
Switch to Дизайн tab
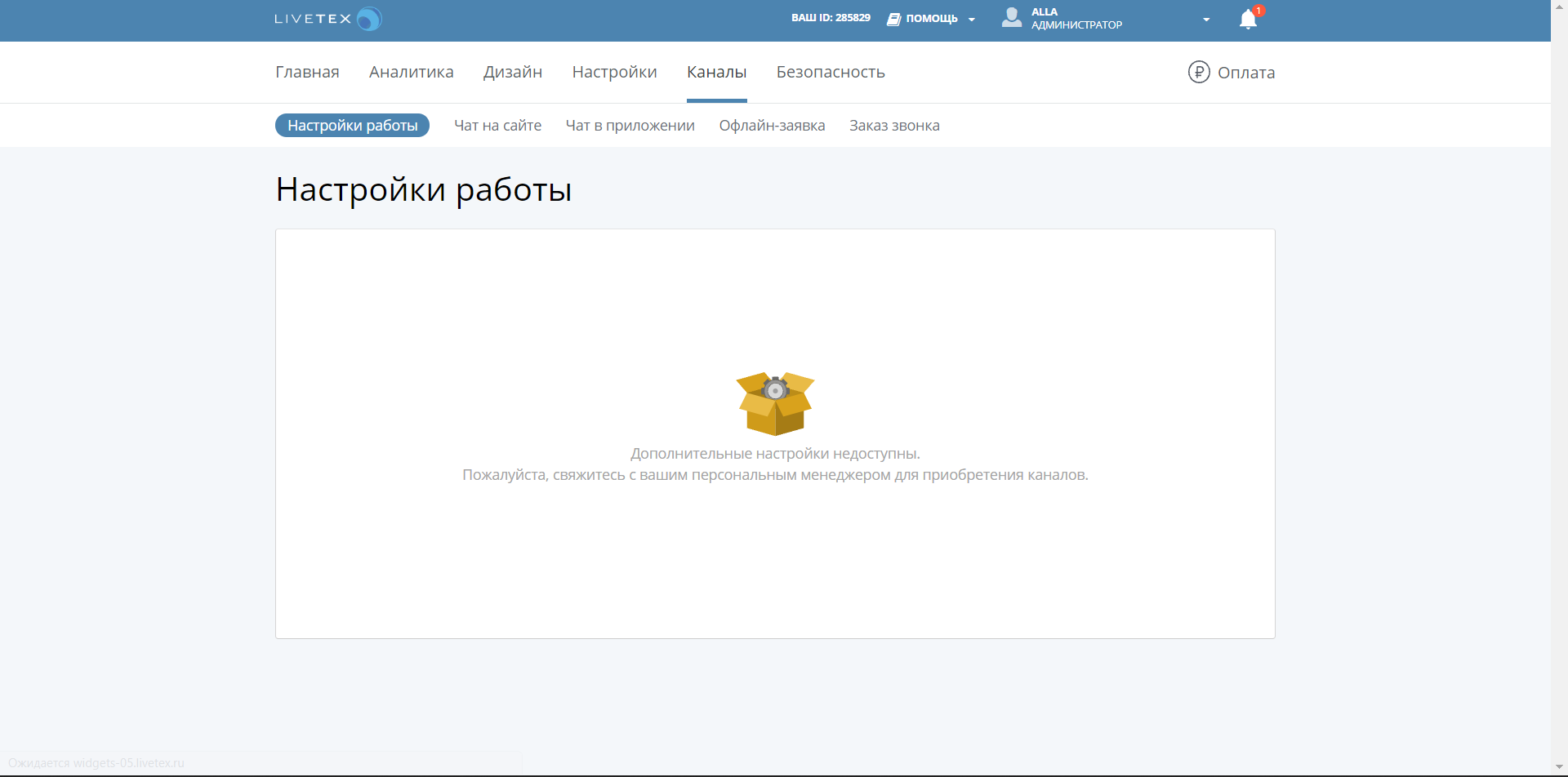coord(513,72)
